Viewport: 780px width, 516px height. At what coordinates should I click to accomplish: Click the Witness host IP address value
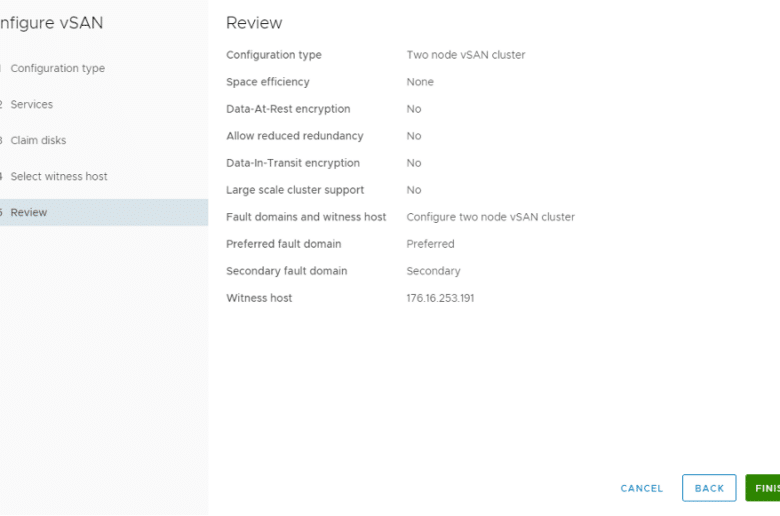440,298
